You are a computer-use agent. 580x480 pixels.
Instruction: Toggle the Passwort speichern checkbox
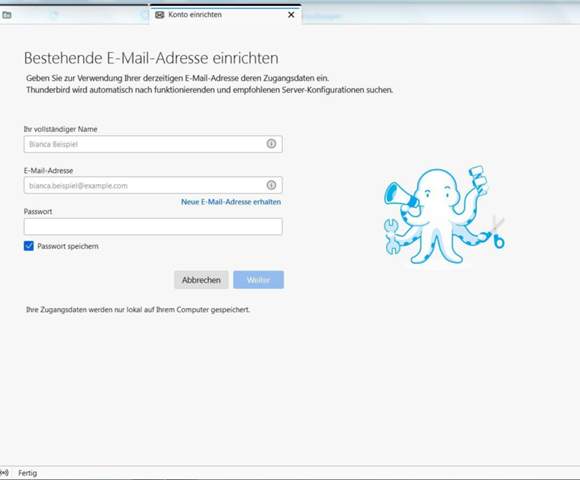(28, 246)
